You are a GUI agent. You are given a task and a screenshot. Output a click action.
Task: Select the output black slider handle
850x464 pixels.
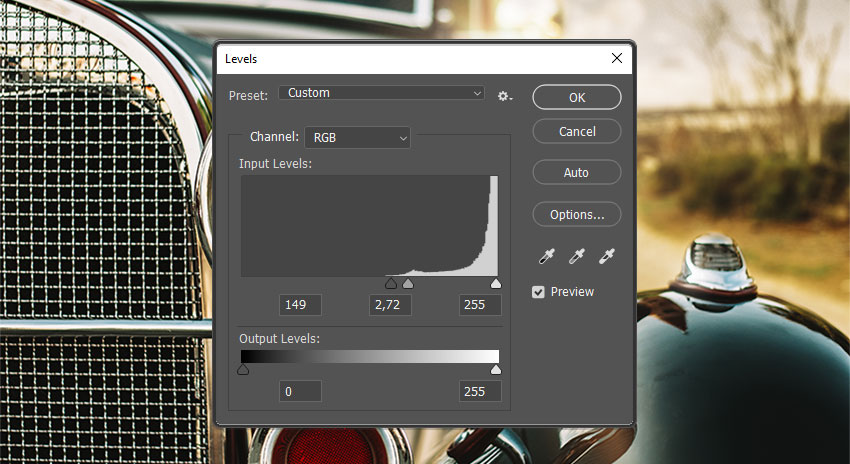(x=243, y=369)
